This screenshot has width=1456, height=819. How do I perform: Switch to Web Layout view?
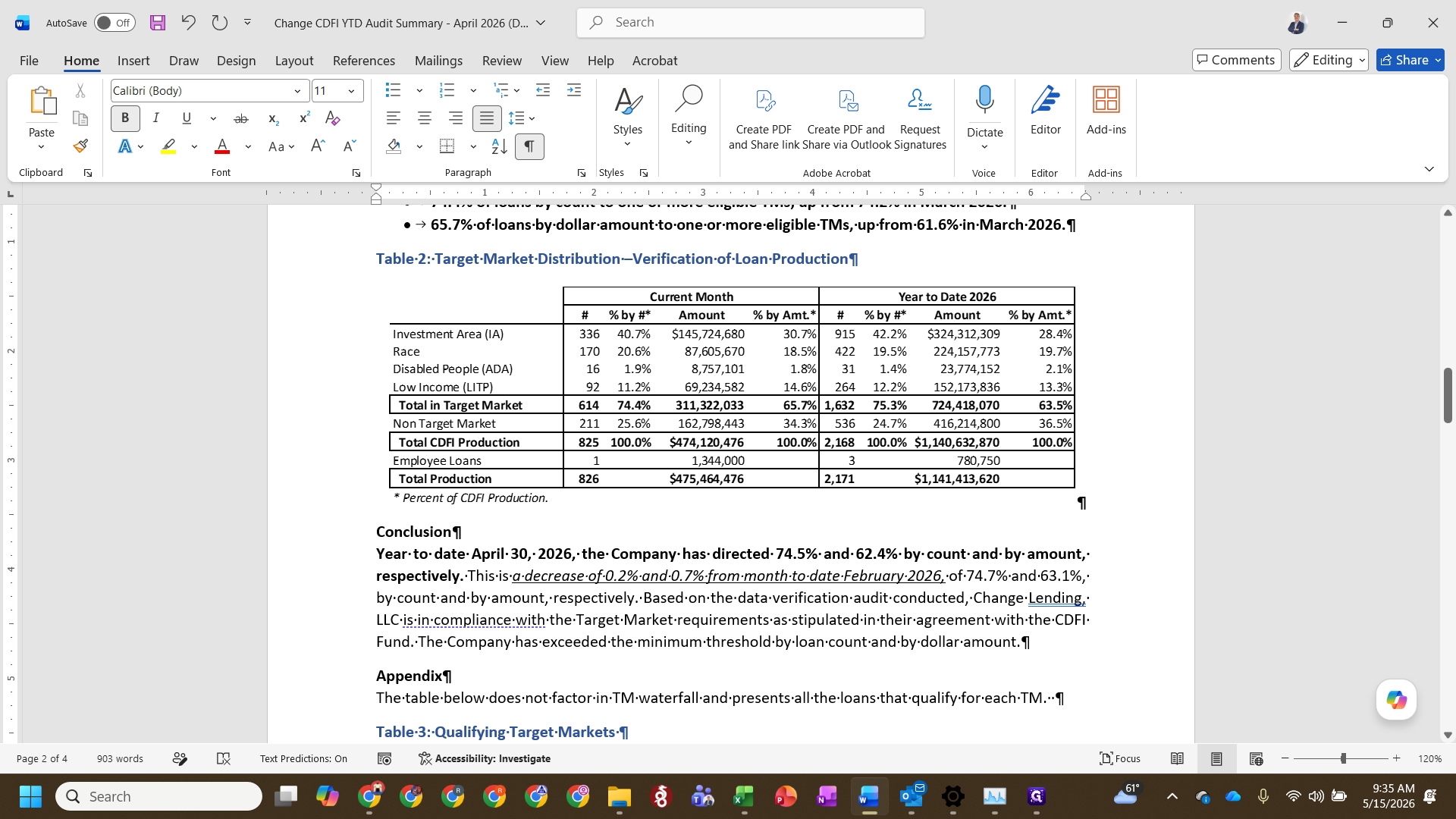(x=1256, y=758)
